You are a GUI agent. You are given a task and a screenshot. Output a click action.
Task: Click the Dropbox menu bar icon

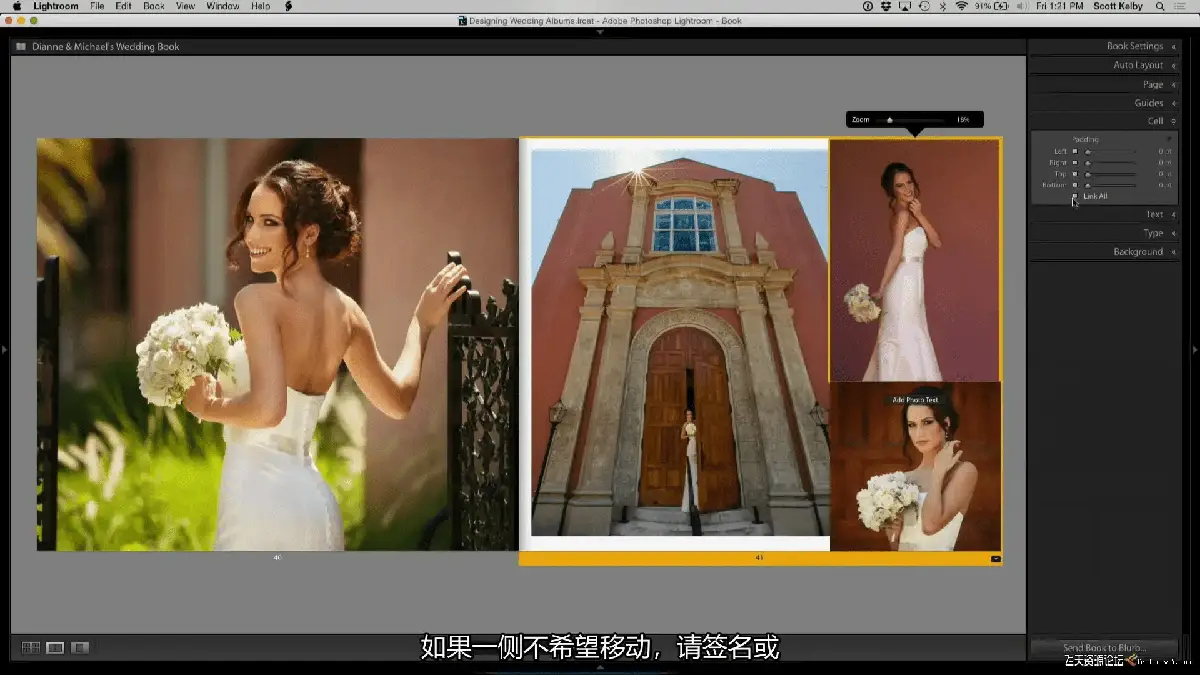click(x=887, y=6)
